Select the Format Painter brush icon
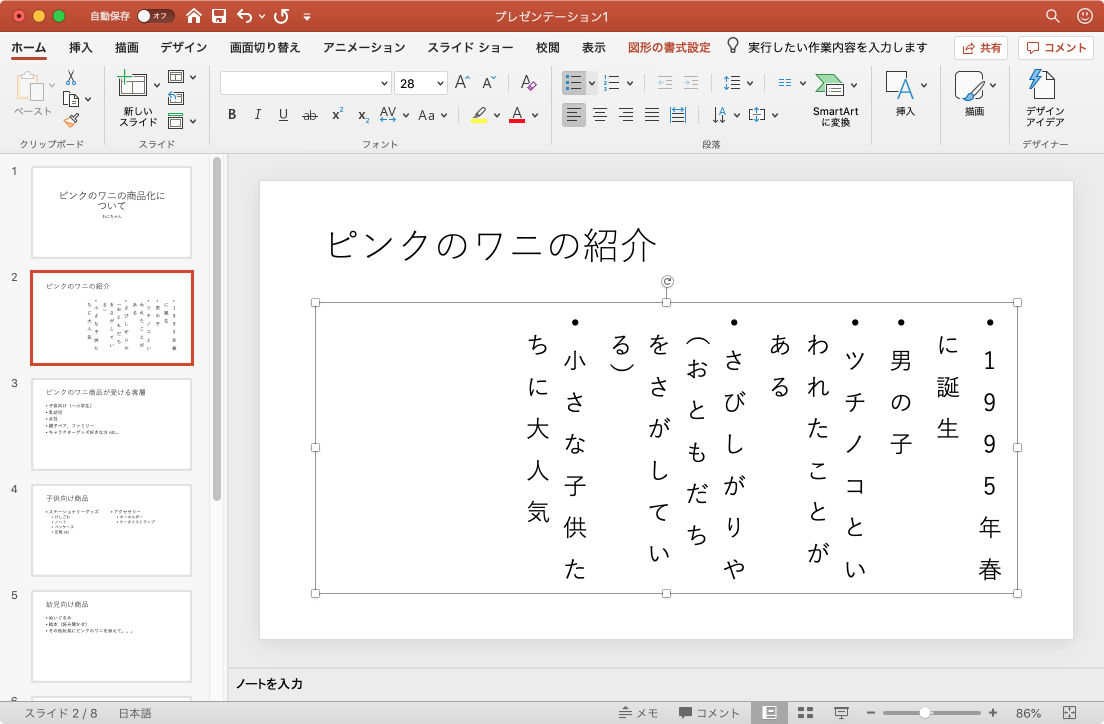 tap(71, 120)
